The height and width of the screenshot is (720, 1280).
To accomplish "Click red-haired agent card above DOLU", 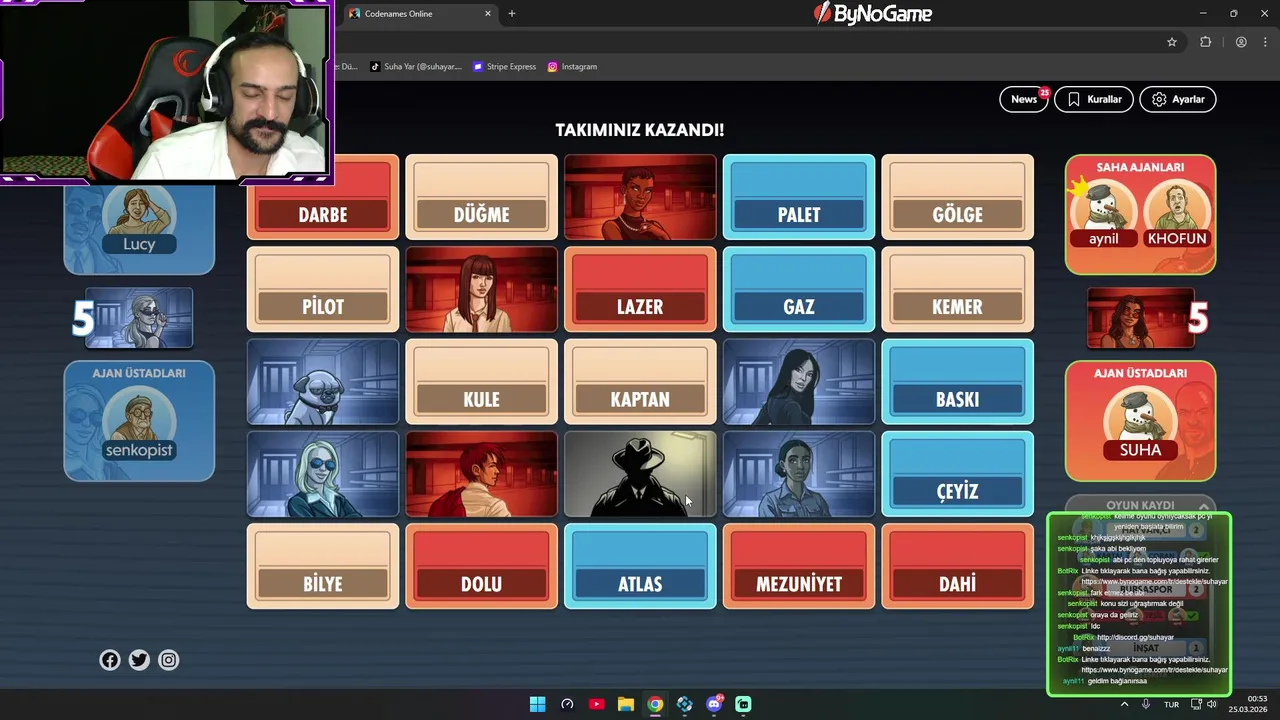I will 481,474.
